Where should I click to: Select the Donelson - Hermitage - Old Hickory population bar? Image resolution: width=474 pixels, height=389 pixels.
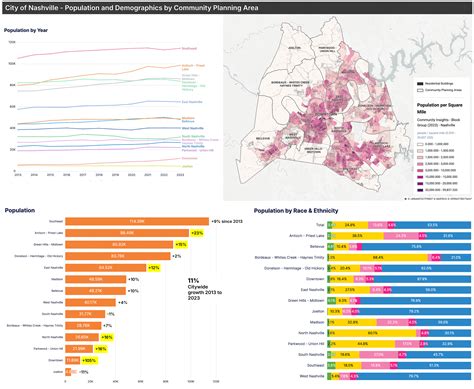click(118, 256)
